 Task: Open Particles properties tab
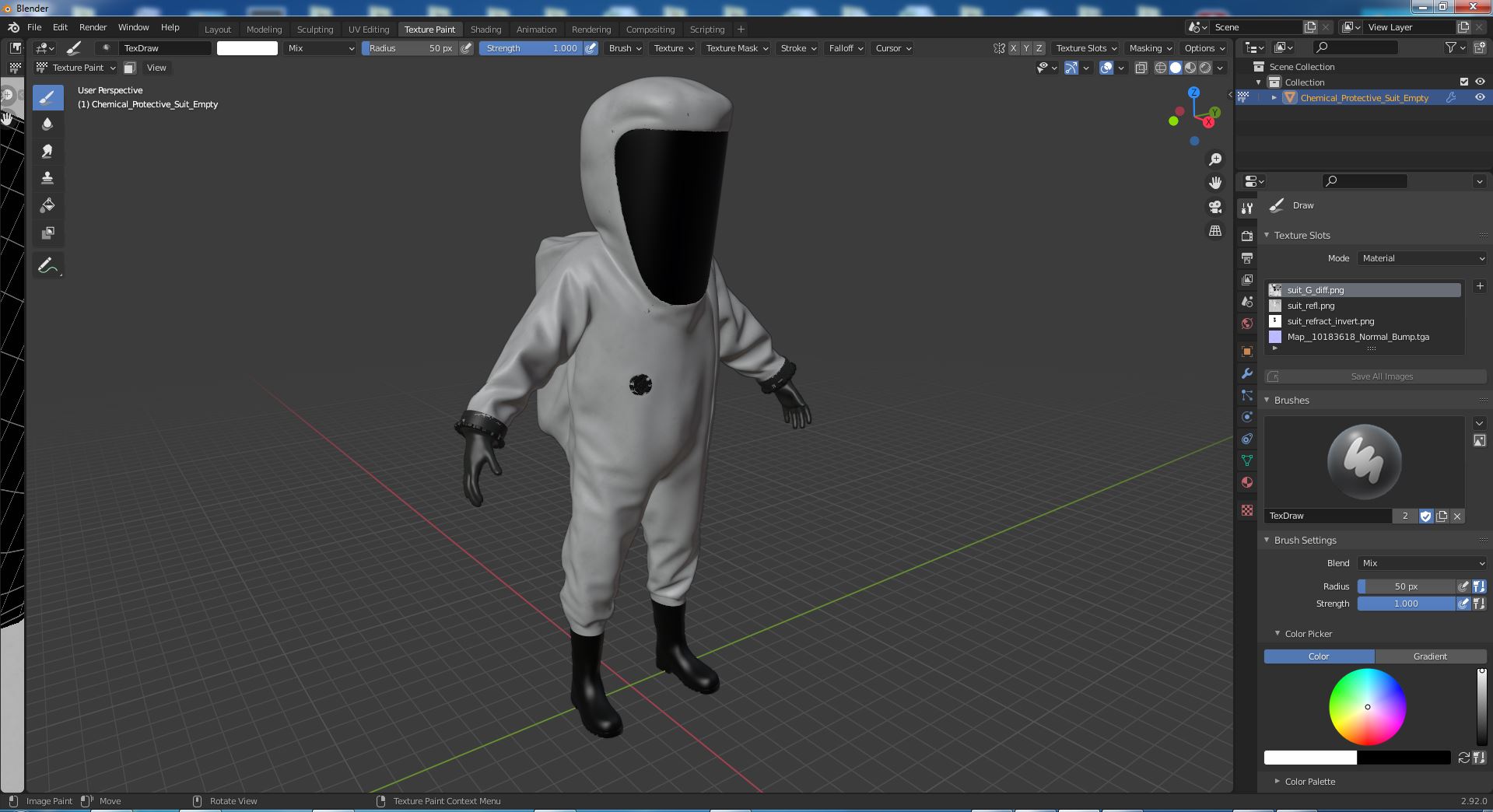(1247, 395)
